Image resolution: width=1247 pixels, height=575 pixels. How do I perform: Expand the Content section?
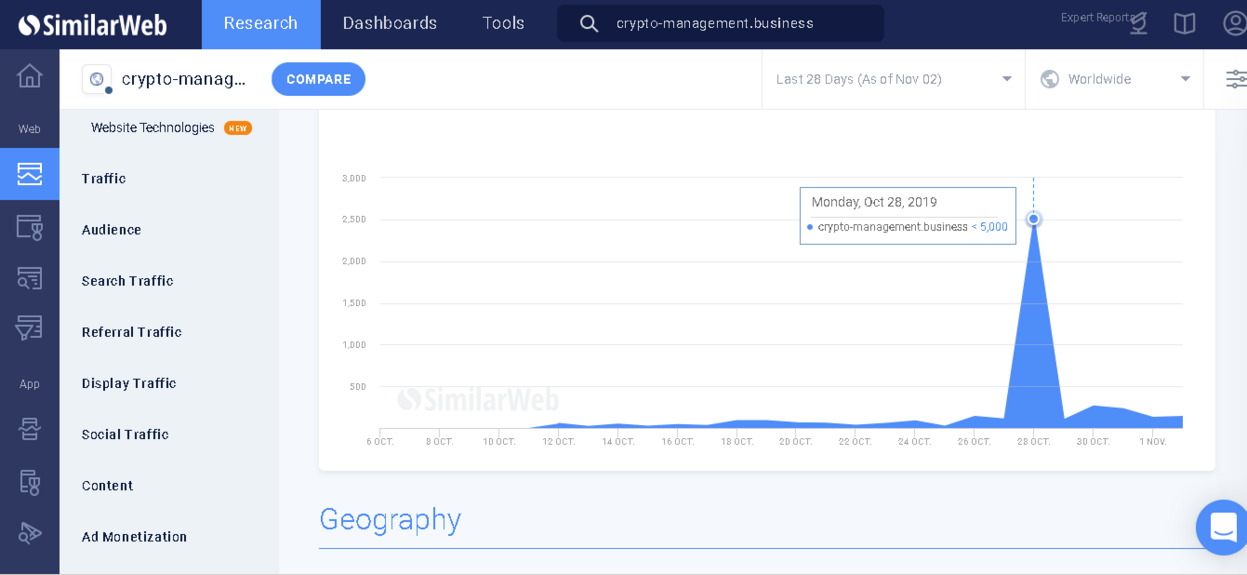(x=107, y=486)
